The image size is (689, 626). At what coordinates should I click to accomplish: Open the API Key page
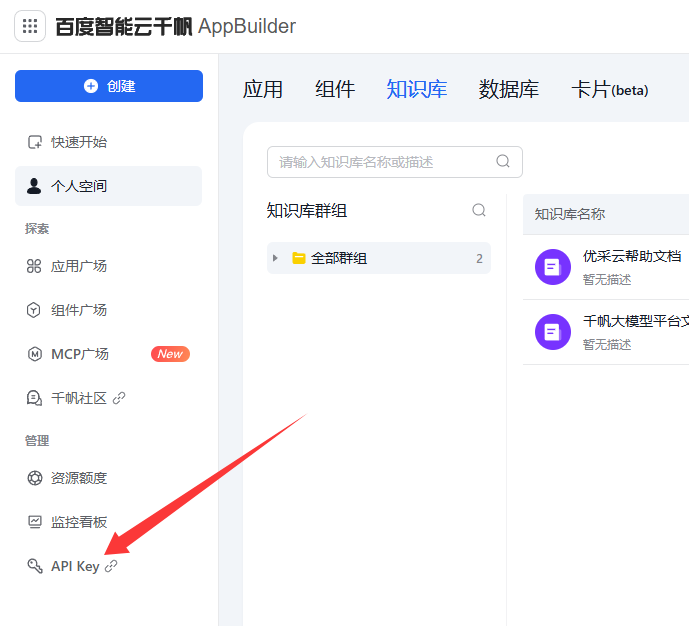click(75, 566)
